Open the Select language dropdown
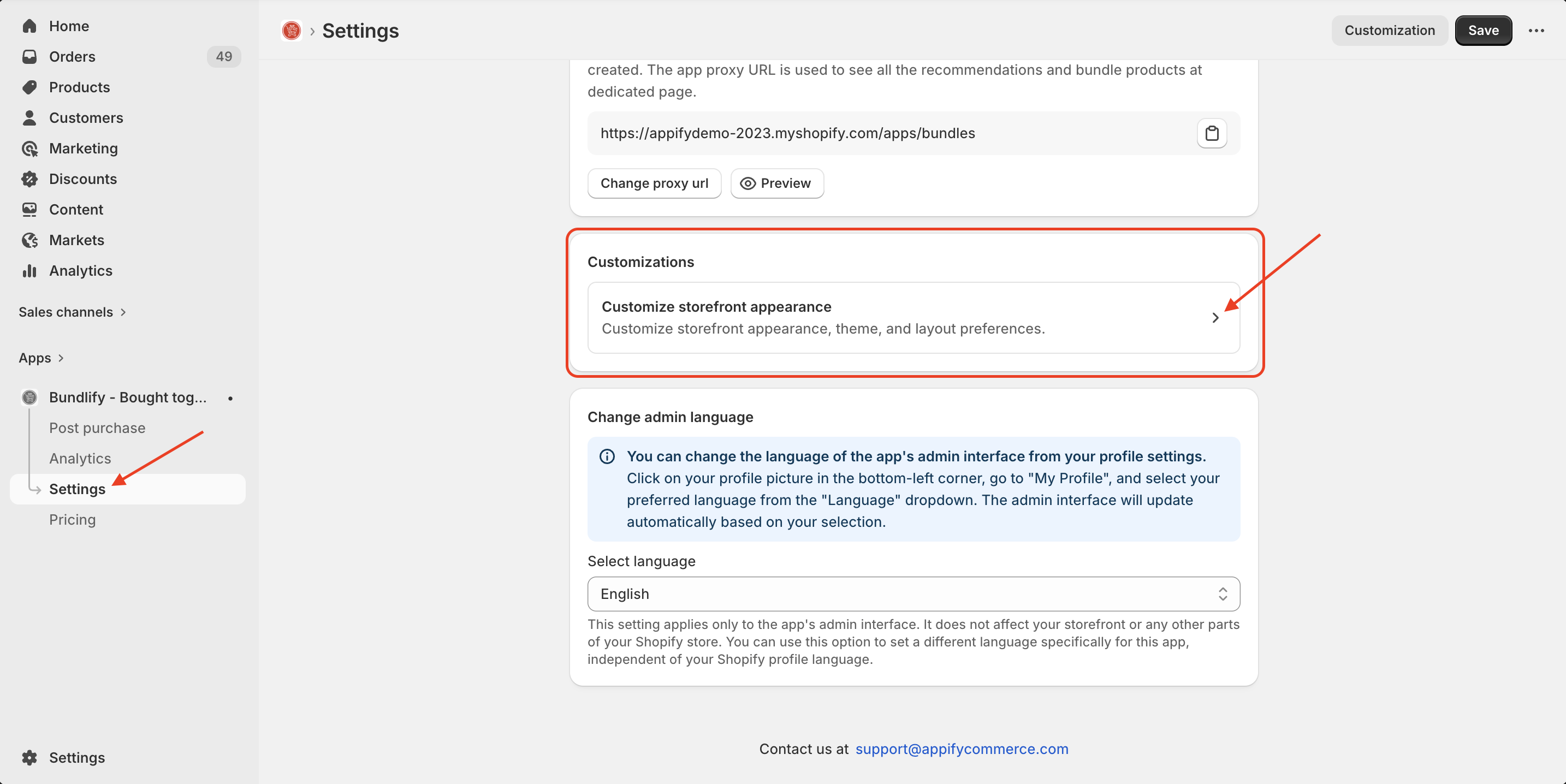 (913, 594)
